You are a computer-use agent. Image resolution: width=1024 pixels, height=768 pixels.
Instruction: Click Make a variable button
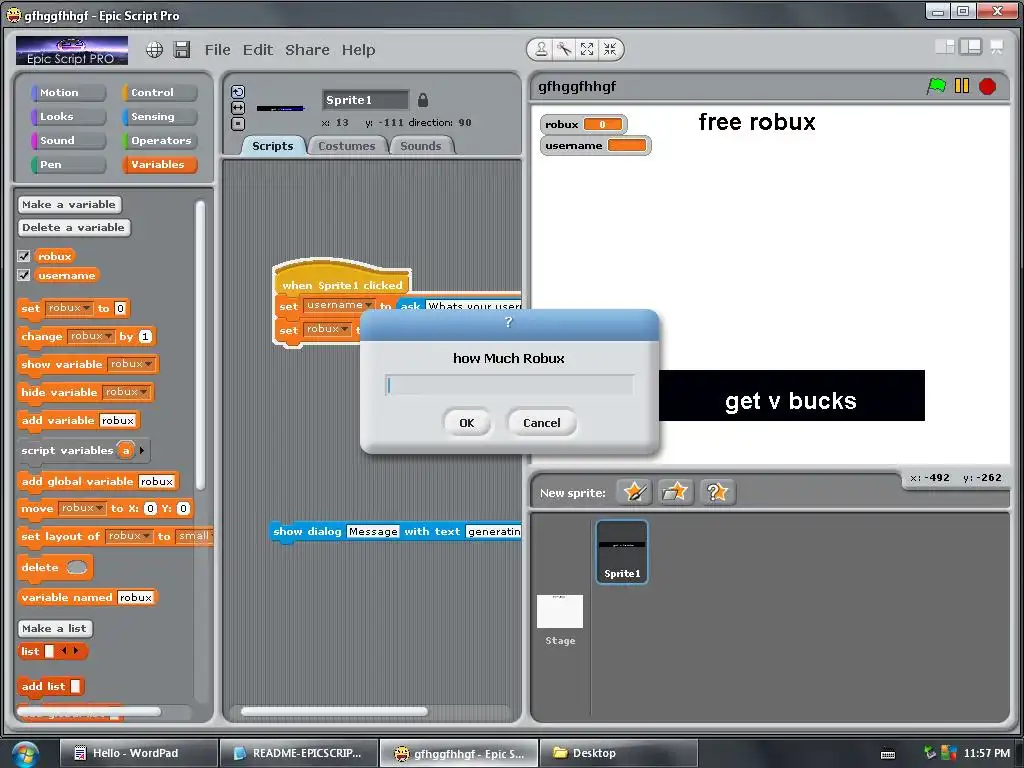[x=69, y=204]
